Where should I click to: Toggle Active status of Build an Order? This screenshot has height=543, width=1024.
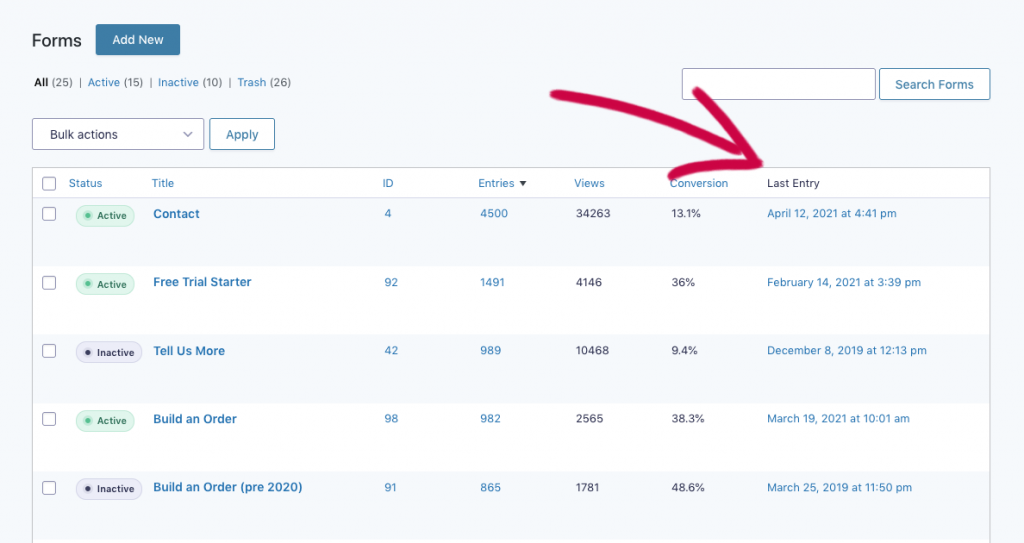pos(105,421)
